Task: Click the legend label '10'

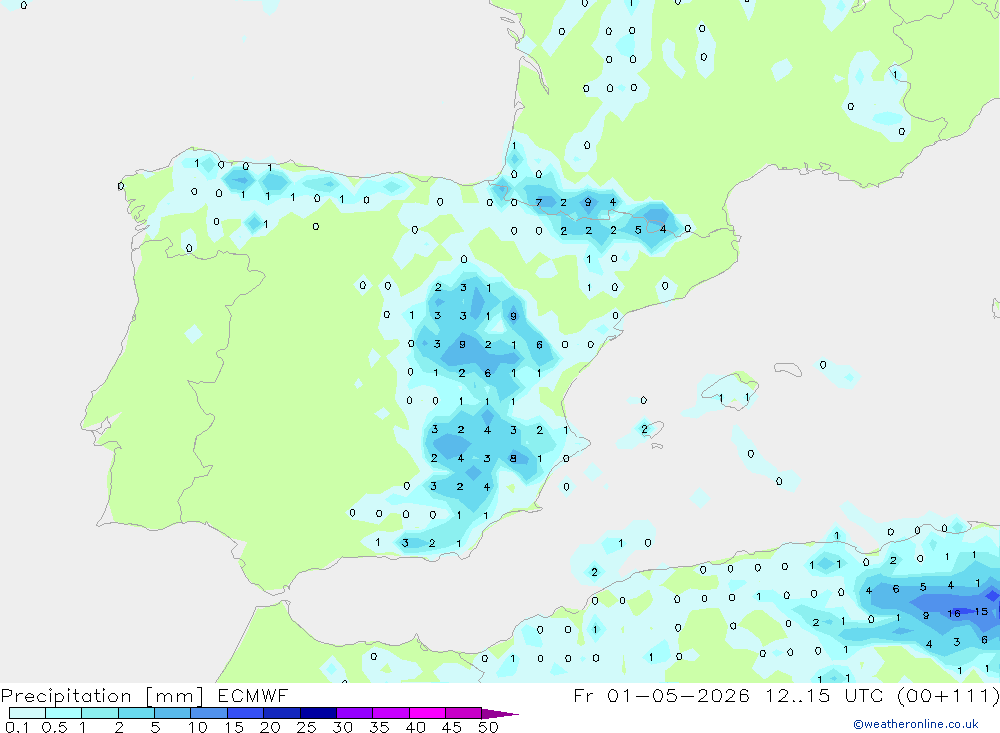Action: [x=198, y=727]
